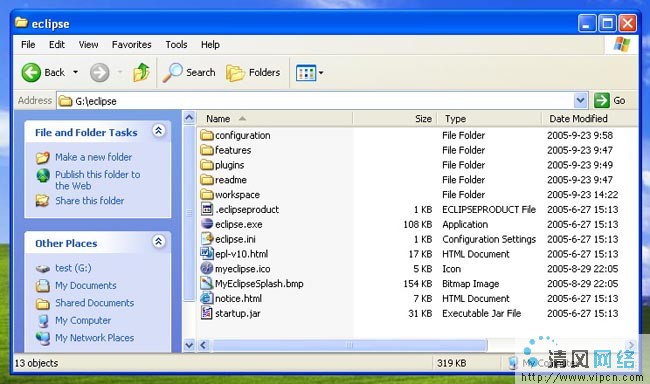
Task: Collapse the Other Places panel
Action: click(x=158, y=241)
